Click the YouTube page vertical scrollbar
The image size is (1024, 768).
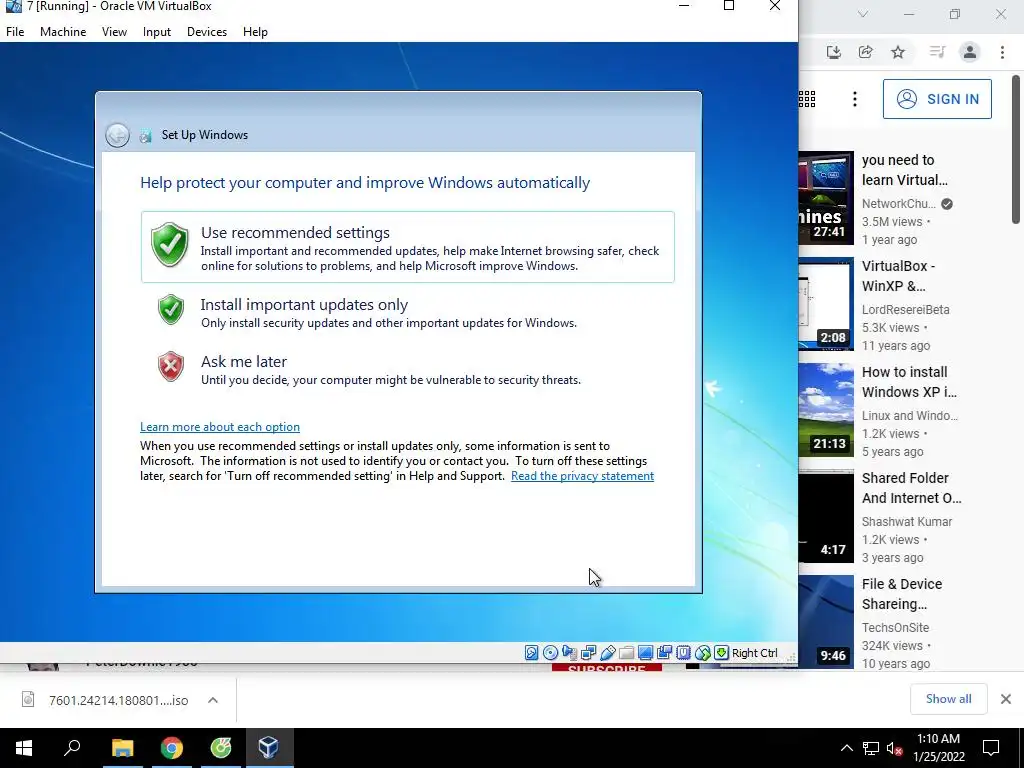pos(1016,150)
